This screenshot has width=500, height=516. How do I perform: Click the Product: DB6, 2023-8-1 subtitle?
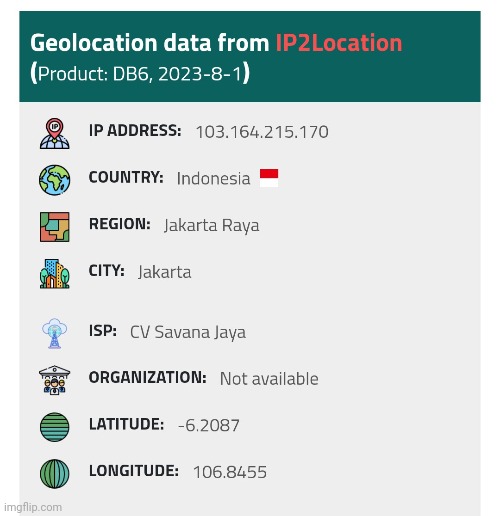tap(140, 73)
